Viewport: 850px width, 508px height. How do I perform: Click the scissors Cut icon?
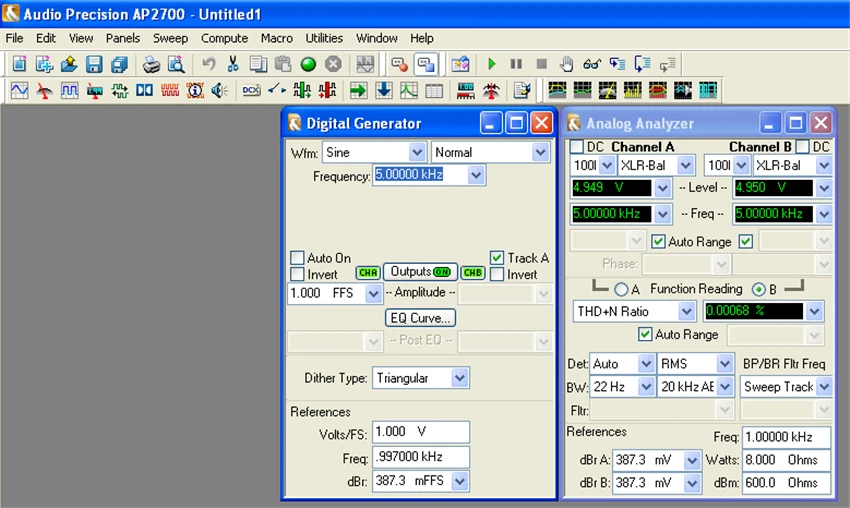pyautogui.click(x=233, y=64)
